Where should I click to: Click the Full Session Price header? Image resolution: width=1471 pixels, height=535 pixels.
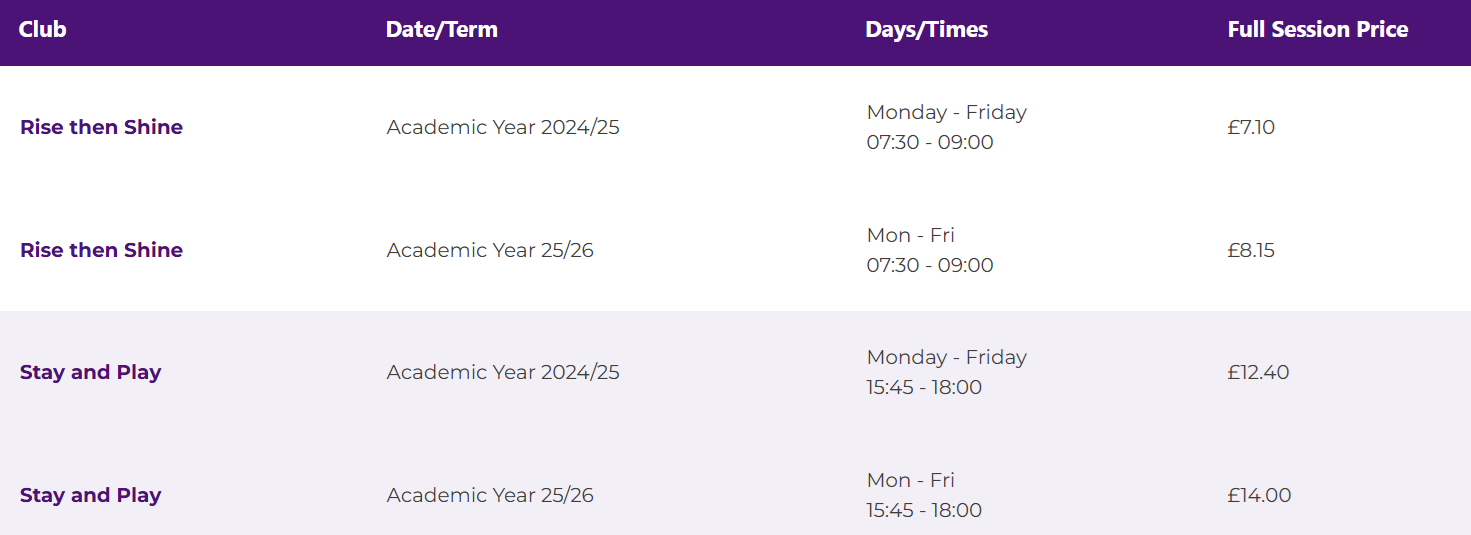[1317, 30]
